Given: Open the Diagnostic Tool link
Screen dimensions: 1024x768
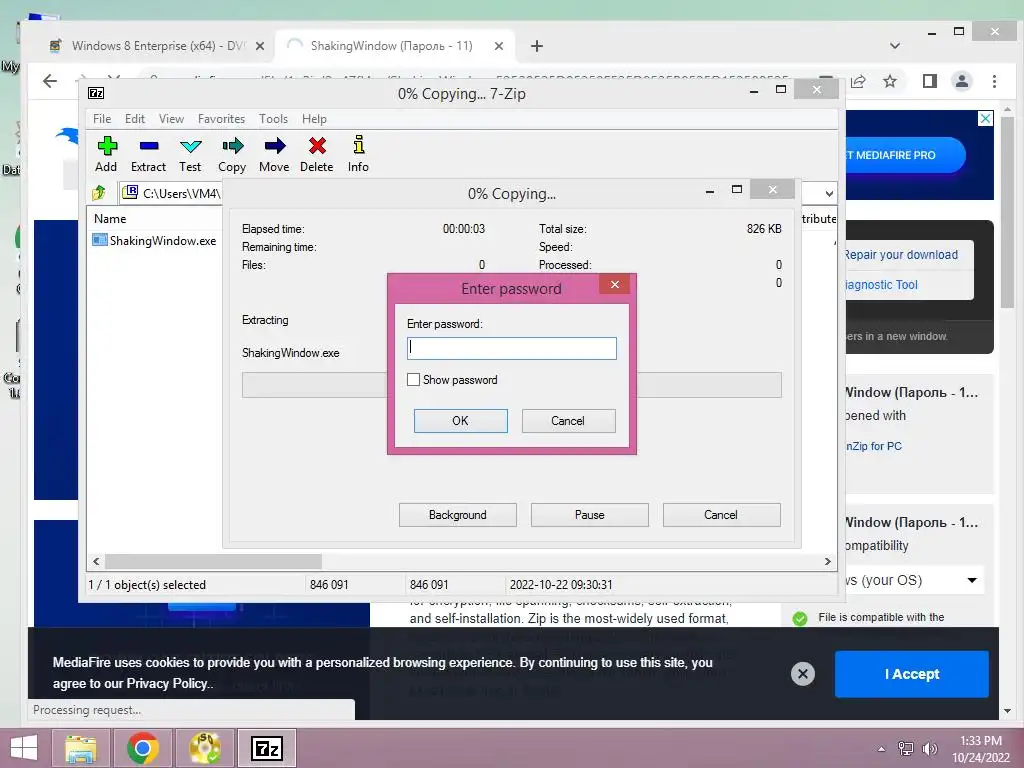Looking at the screenshot, I should coord(882,285).
